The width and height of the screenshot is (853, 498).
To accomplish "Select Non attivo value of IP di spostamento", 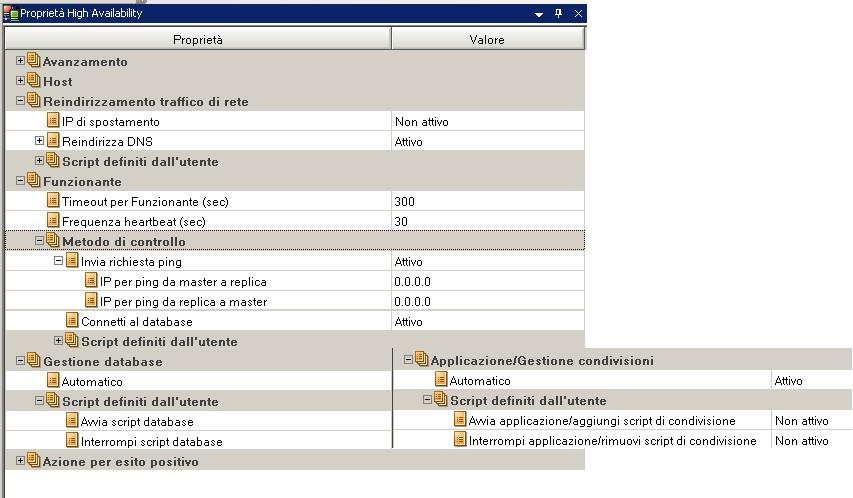I will point(422,122).
